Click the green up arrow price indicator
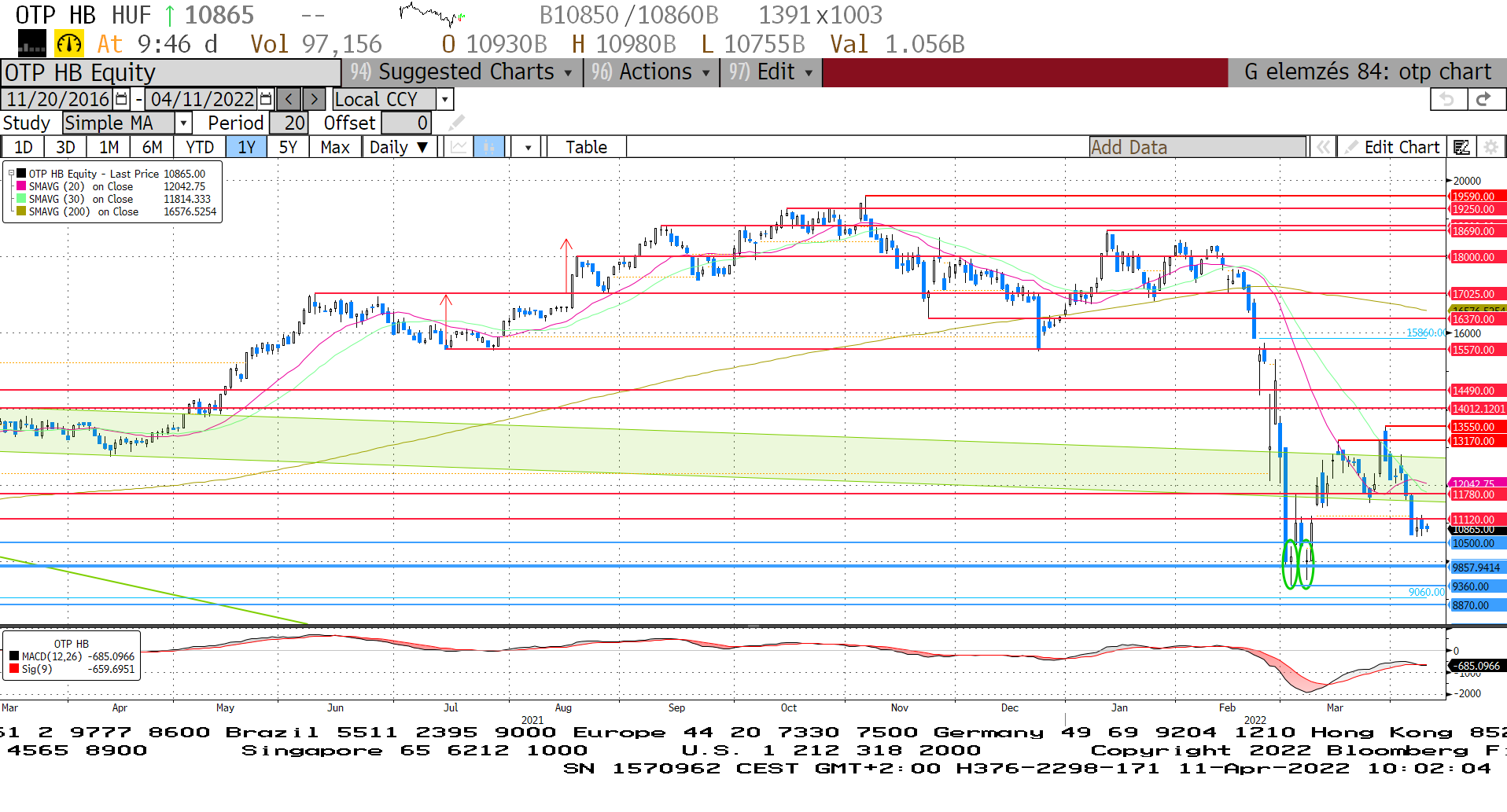The height and width of the screenshot is (812, 1507). [169, 15]
